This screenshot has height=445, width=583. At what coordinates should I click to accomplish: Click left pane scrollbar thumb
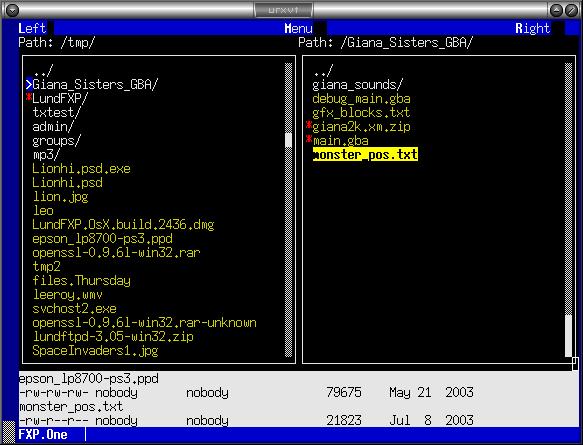(289, 141)
